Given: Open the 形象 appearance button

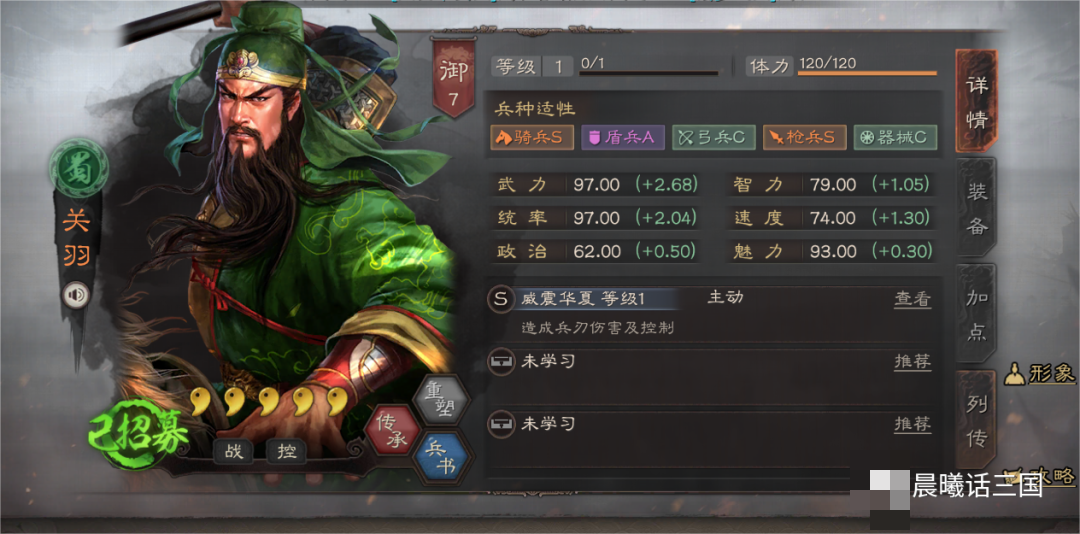Looking at the screenshot, I should click(1040, 373).
